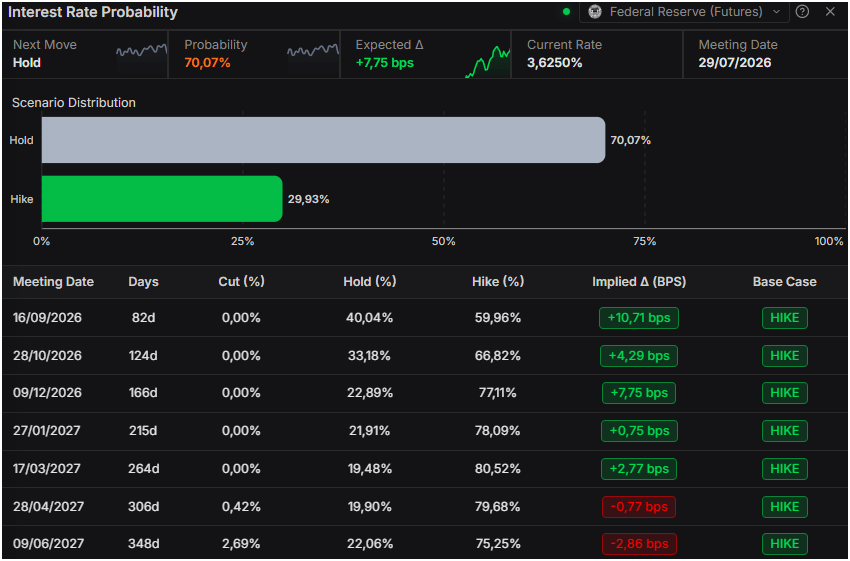Click the Federal Reserve seal icon

pos(595,12)
